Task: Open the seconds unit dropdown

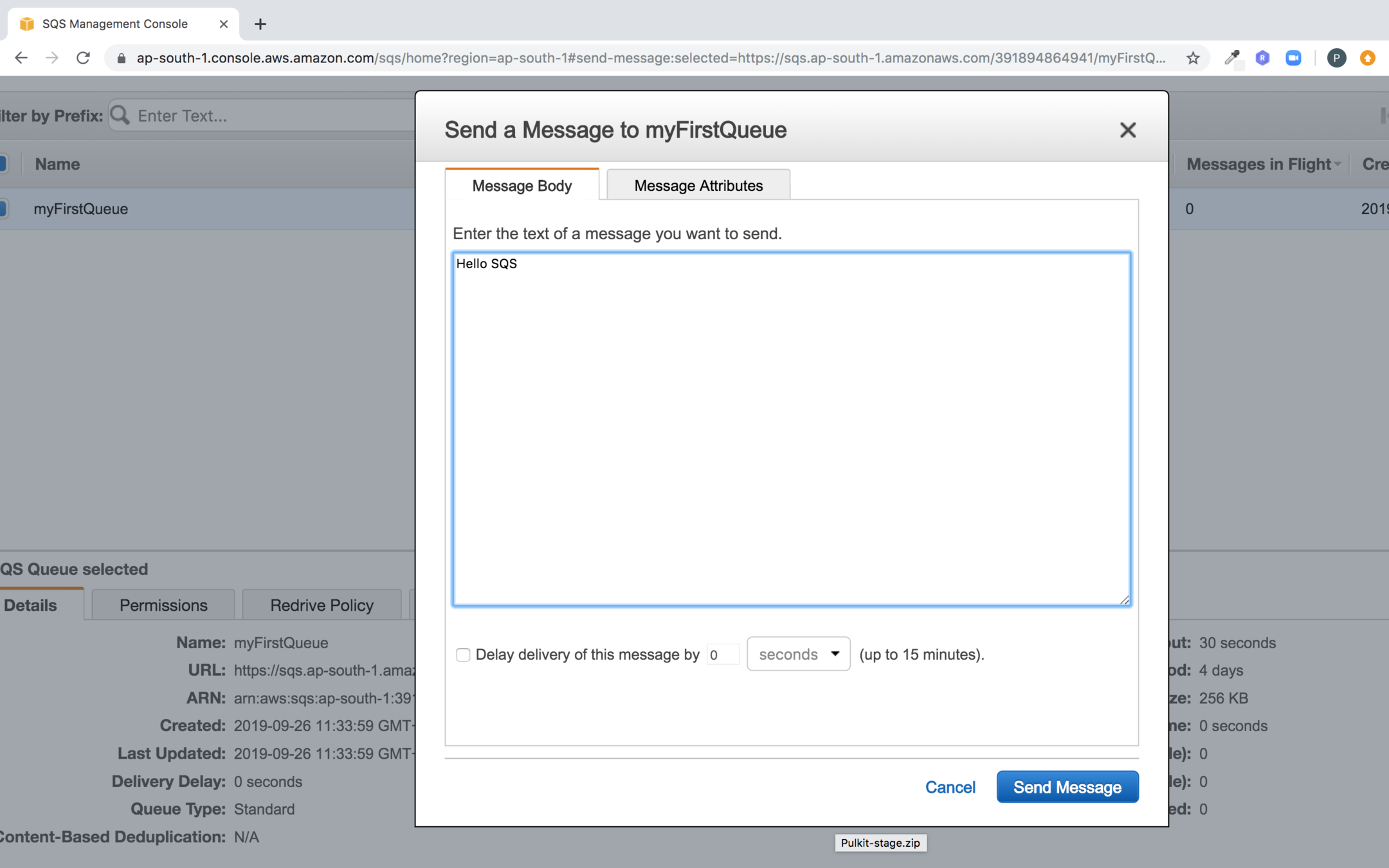Action: click(798, 655)
